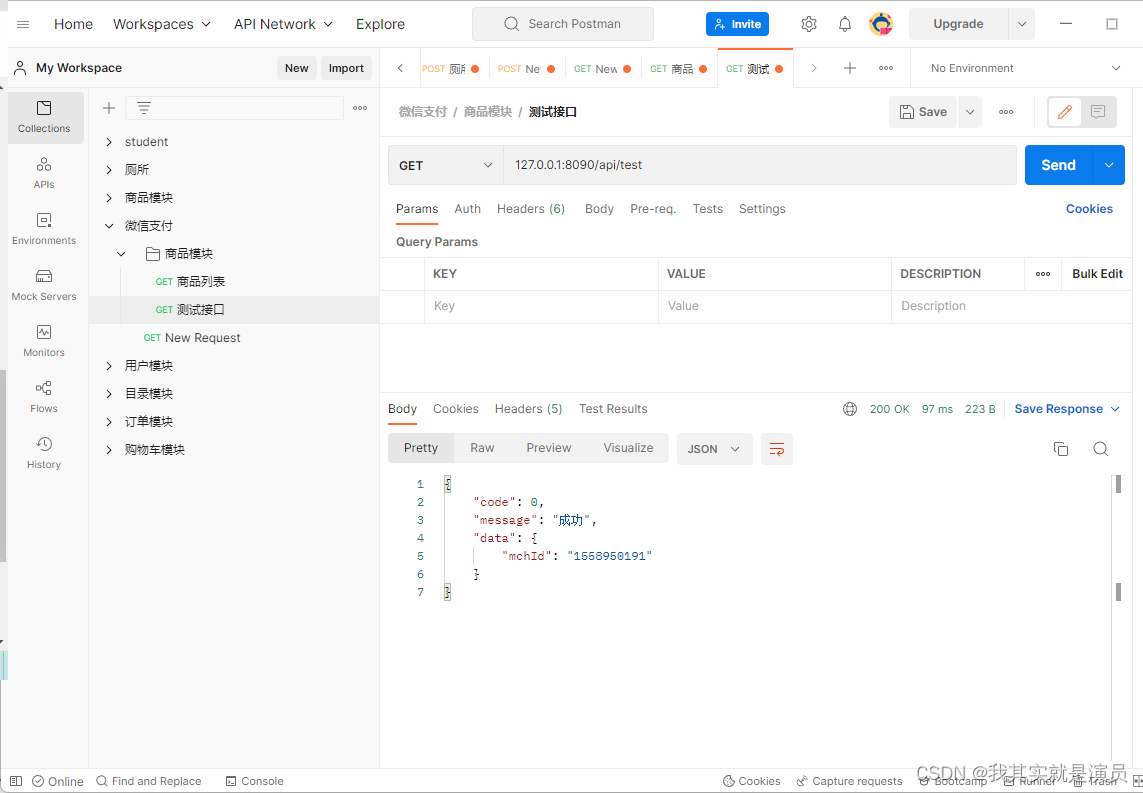This screenshot has height=793, width=1143.
Task: Click the blue Send button
Action: (1058, 165)
